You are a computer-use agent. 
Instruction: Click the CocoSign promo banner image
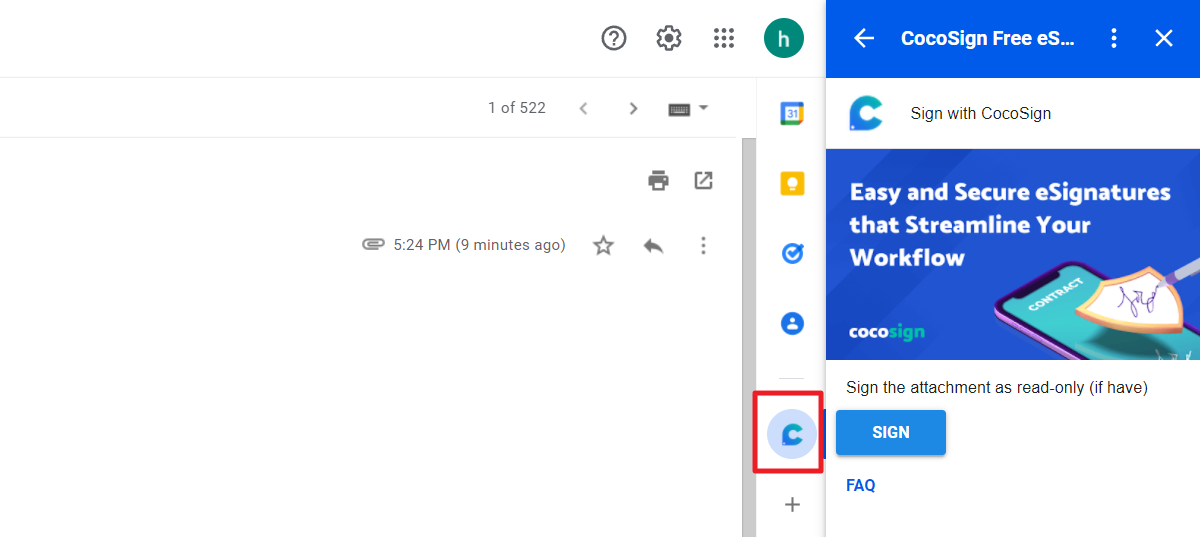pyautogui.click(x=1013, y=254)
